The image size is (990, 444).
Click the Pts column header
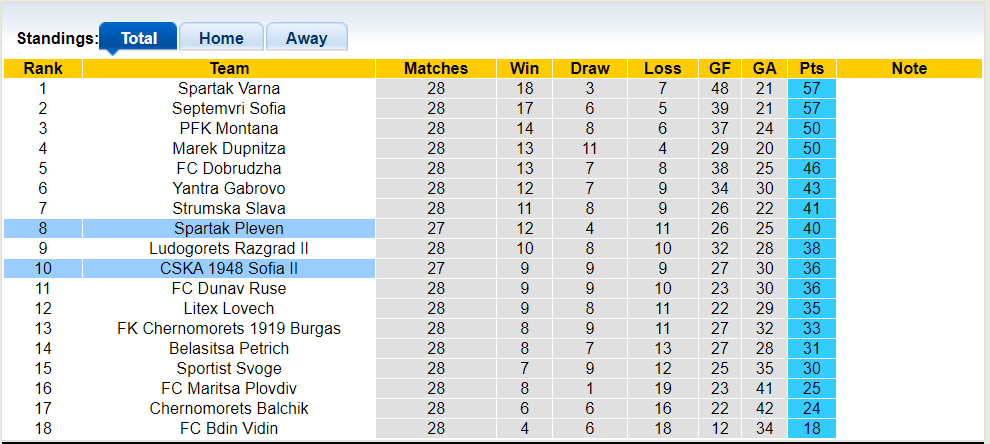pyautogui.click(x=811, y=68)
